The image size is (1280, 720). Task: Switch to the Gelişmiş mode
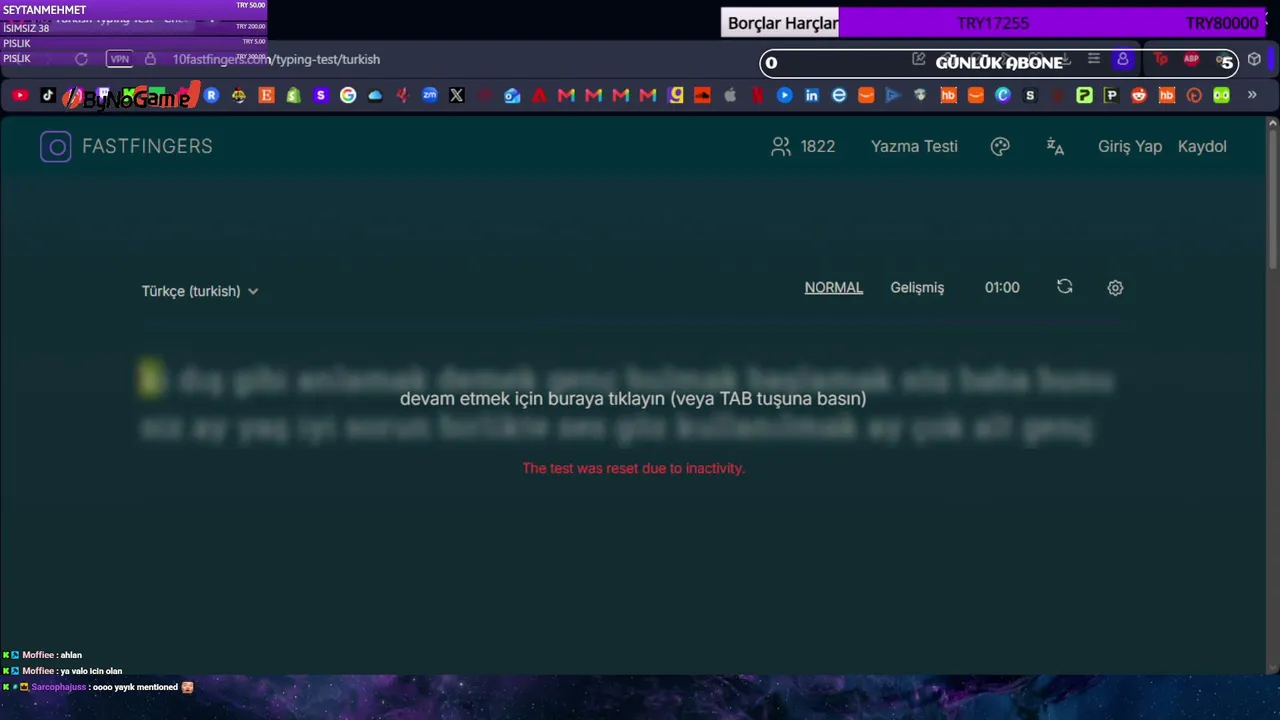917,287
